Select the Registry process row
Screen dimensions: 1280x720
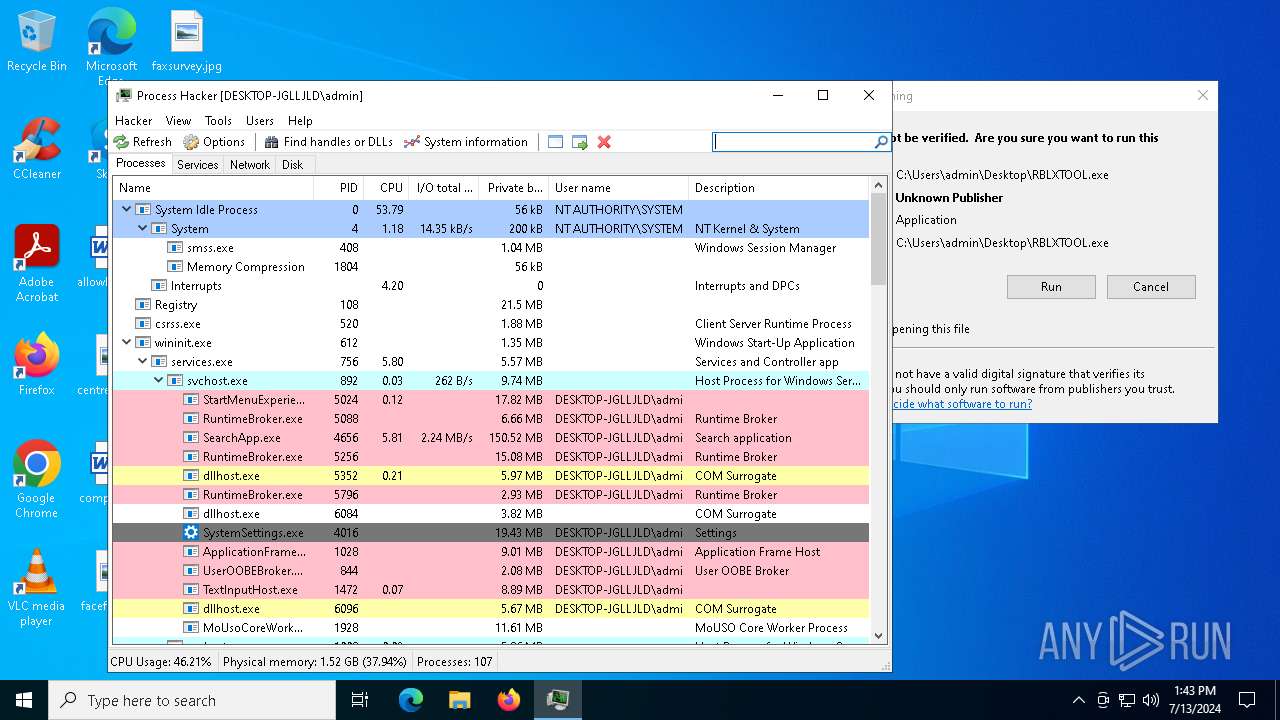(x=490, y=305)
